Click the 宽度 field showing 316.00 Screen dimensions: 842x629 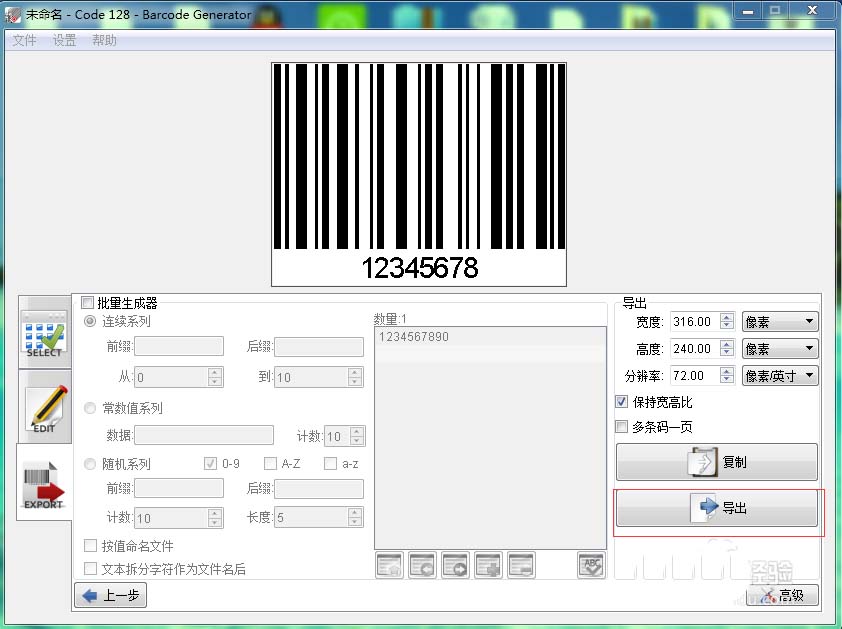695,321
